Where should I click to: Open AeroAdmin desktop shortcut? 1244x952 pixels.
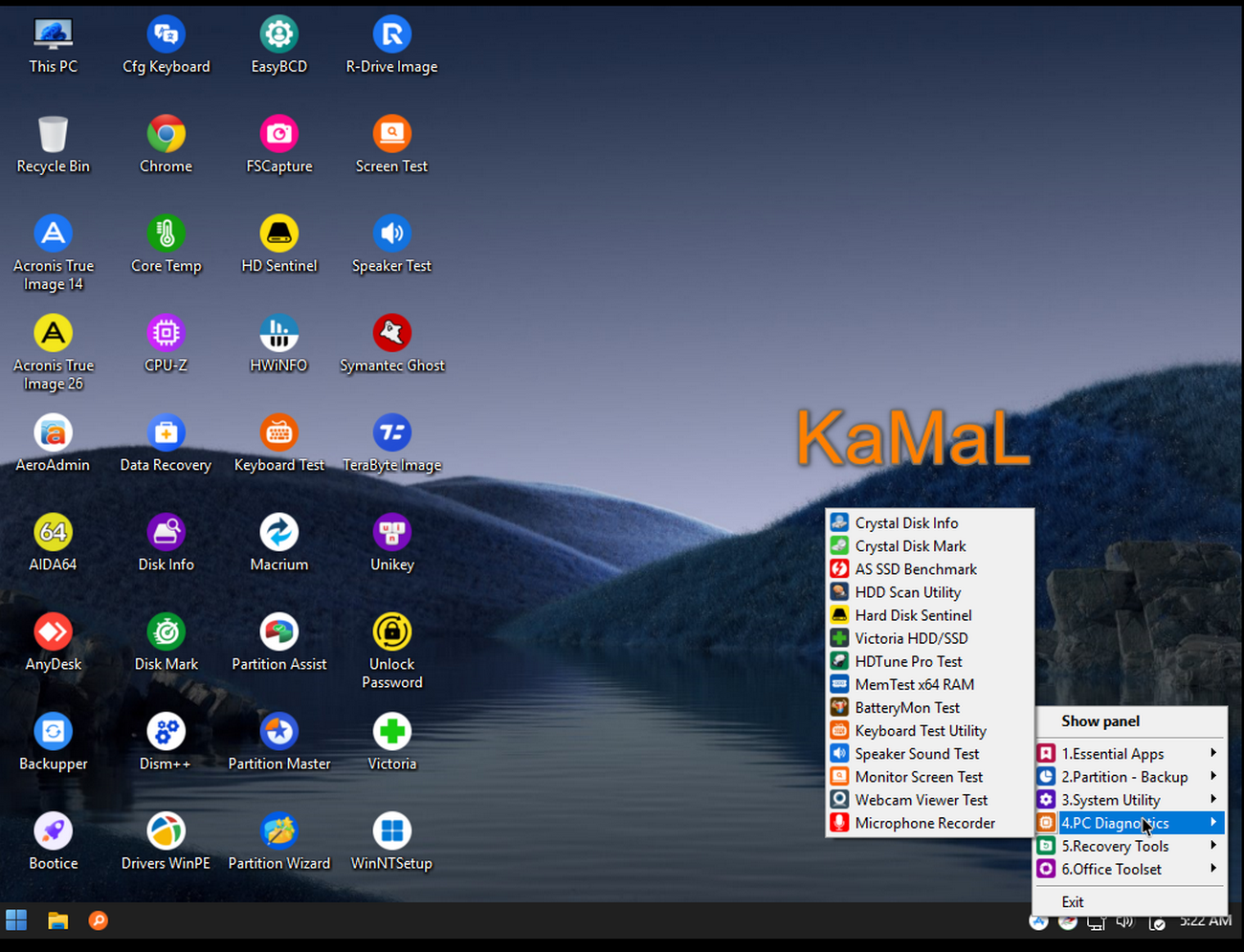coord(54,445)
